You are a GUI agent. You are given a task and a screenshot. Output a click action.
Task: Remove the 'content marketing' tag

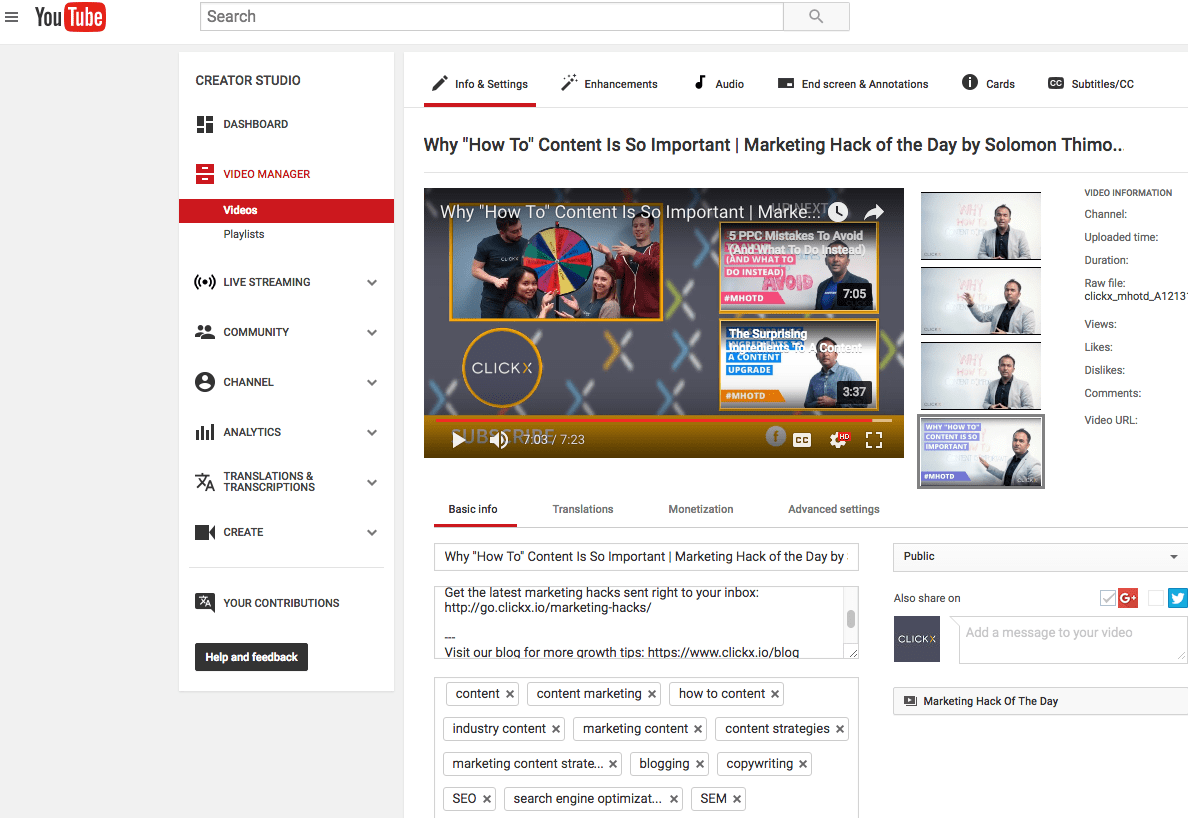point(652,694)
